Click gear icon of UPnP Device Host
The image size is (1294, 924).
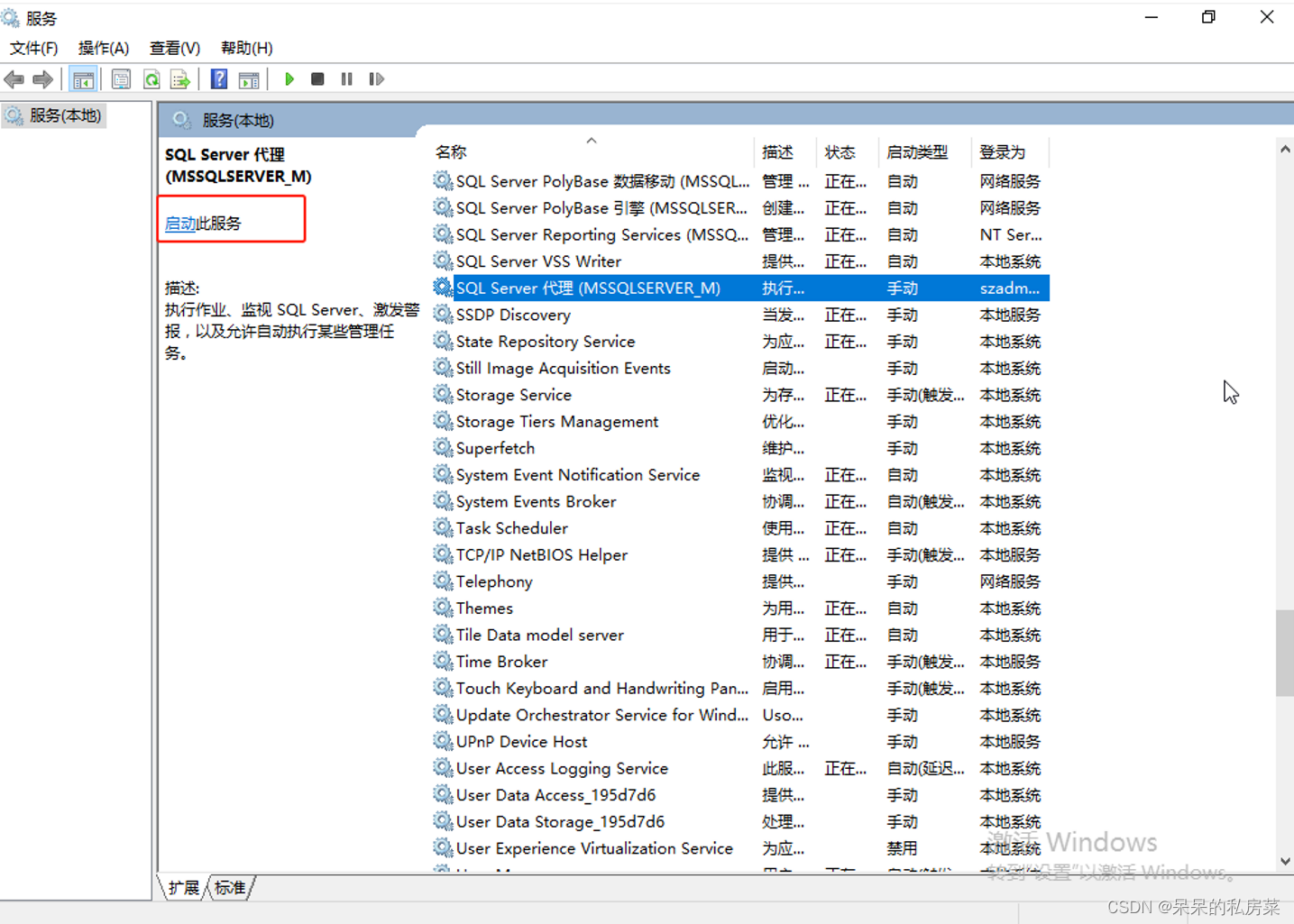click(443, 741)
